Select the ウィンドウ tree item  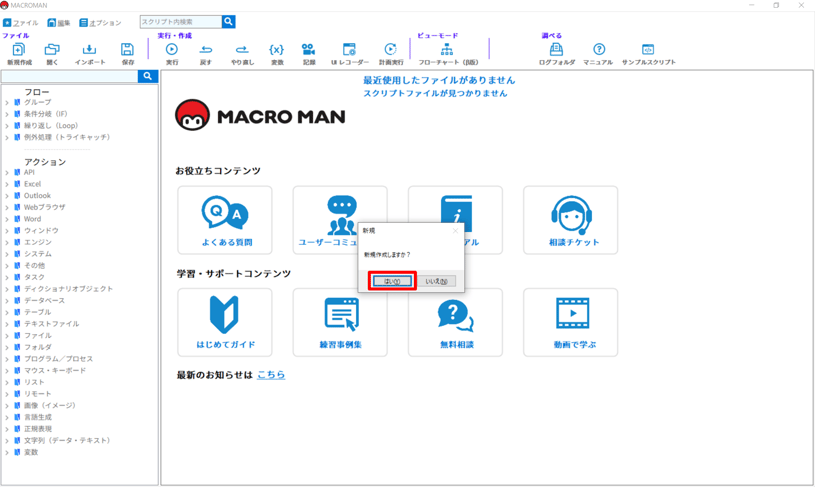pyautogui.click(x=41, y=230)
